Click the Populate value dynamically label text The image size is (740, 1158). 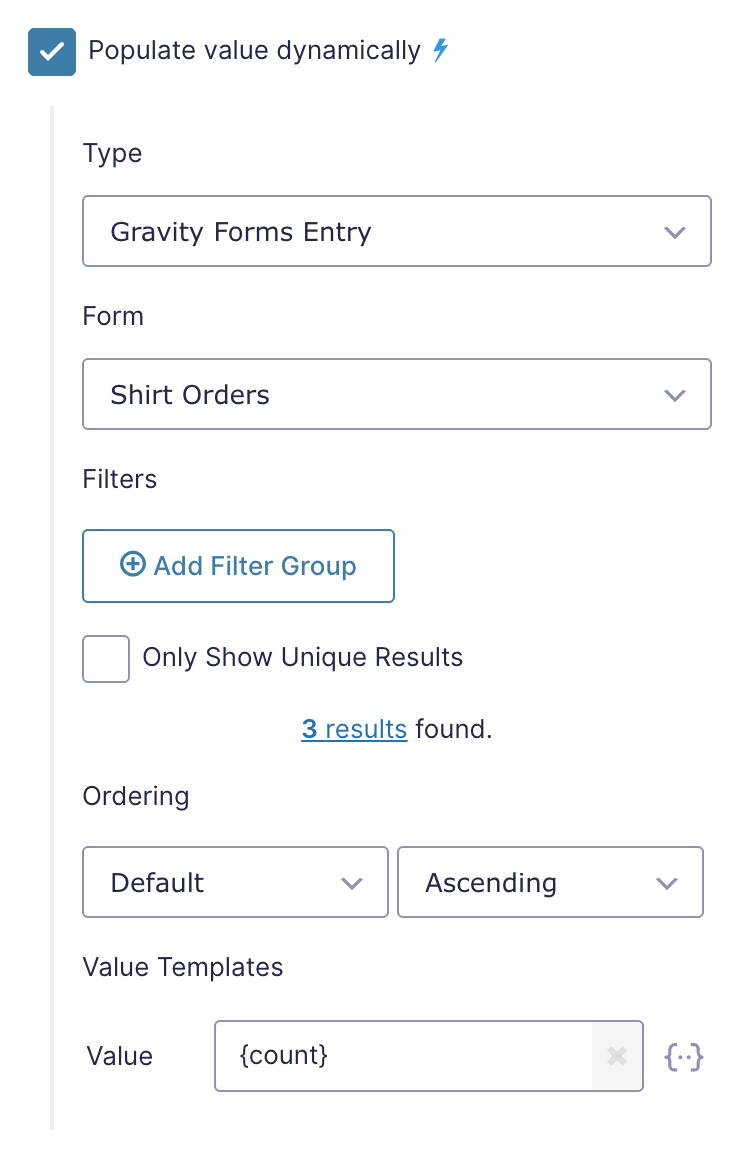point(254,51)
